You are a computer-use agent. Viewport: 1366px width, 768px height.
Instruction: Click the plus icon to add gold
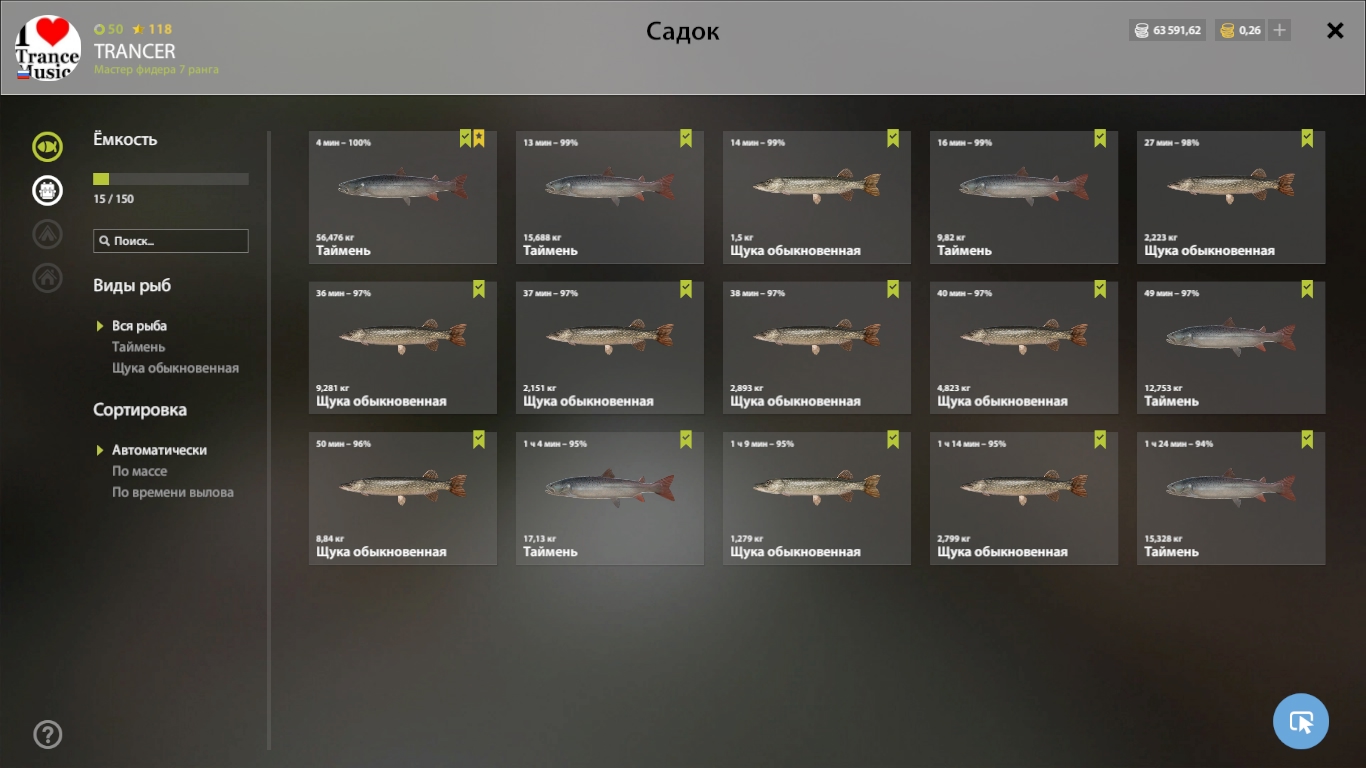click(1279, 30)
